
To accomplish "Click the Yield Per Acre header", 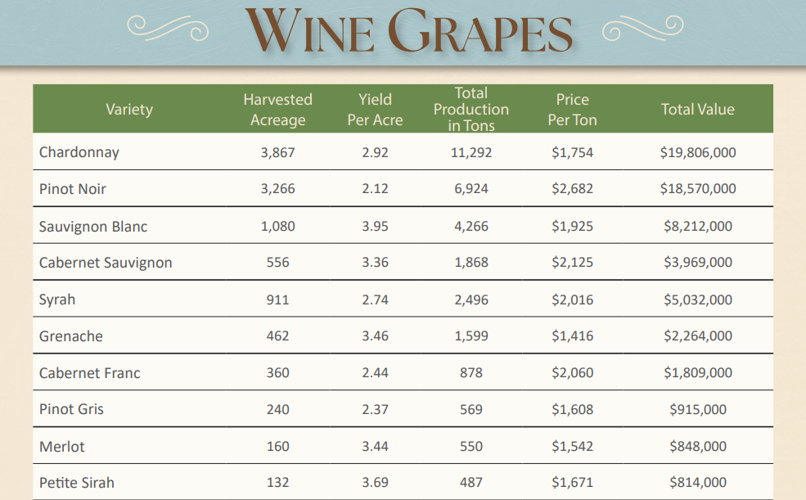I will 375,109.
